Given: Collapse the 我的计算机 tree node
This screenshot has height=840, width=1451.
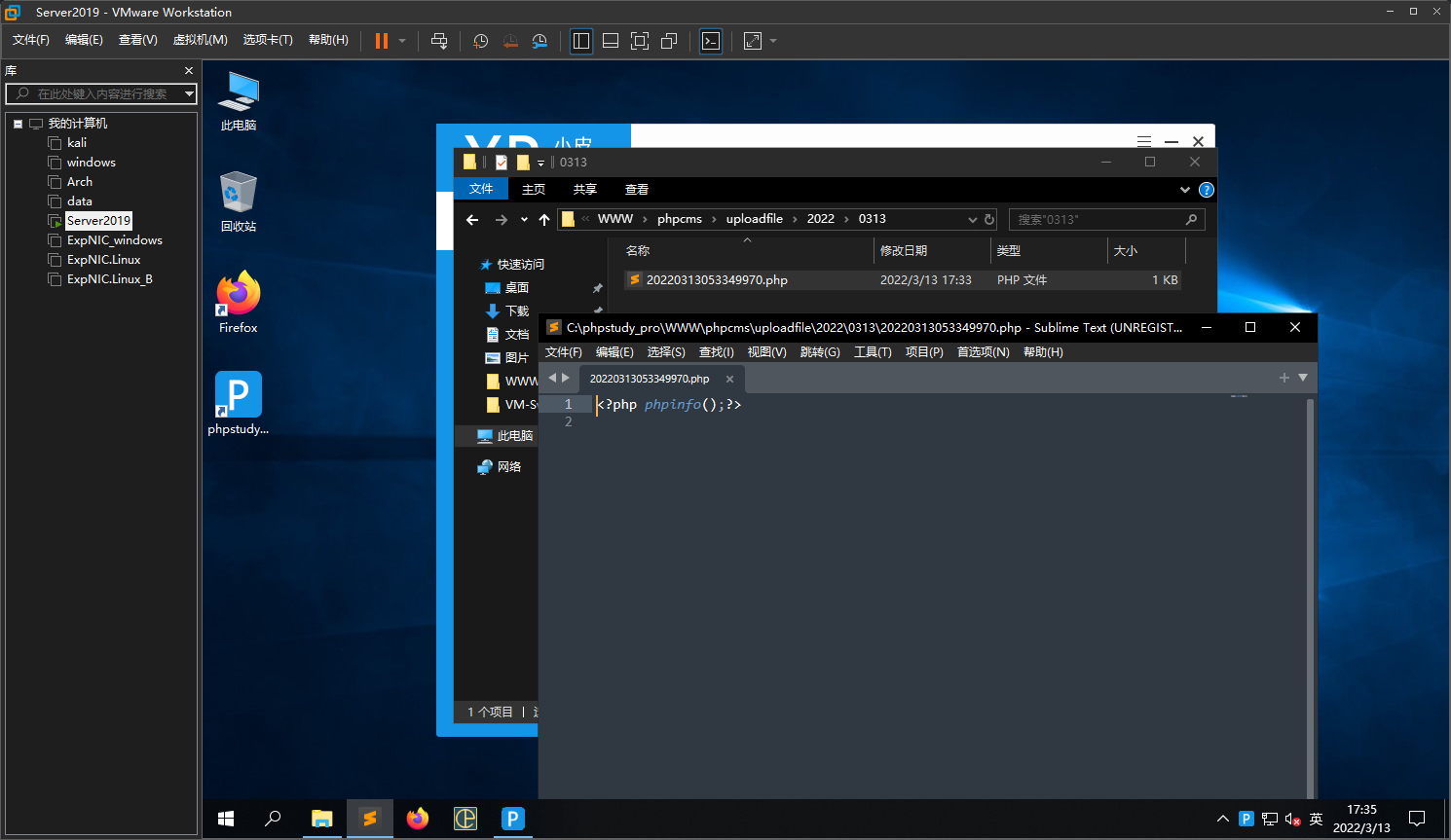Looking at the screenshot, I should tap(18, 124).
